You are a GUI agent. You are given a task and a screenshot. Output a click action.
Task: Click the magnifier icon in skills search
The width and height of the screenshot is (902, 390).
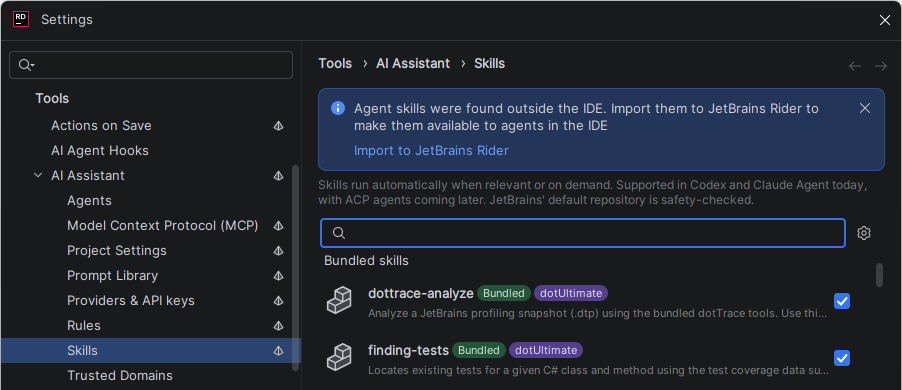(x=339, y=233)
